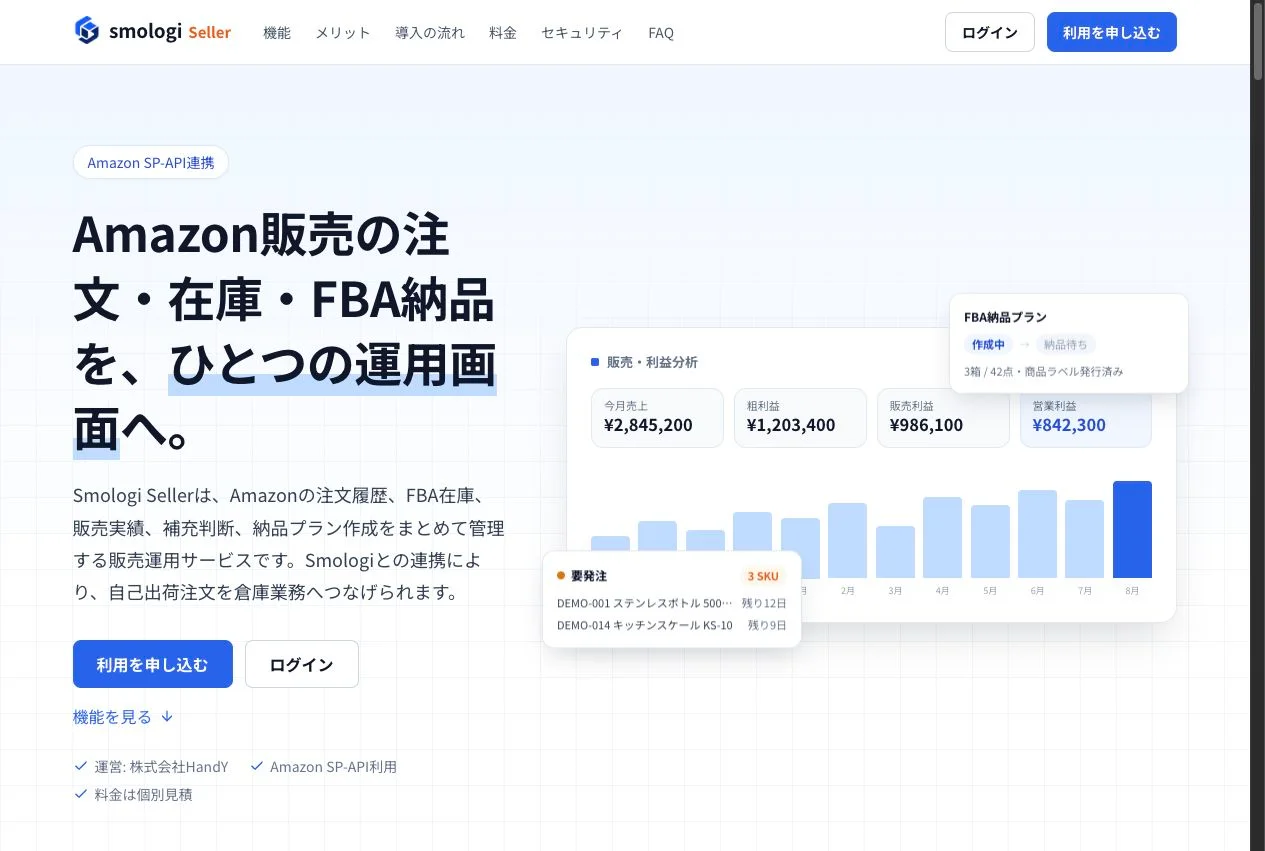Follow the 機能を見る link
The height and width of the screenshot is (851, 1265).
click(x=123, y=716)
